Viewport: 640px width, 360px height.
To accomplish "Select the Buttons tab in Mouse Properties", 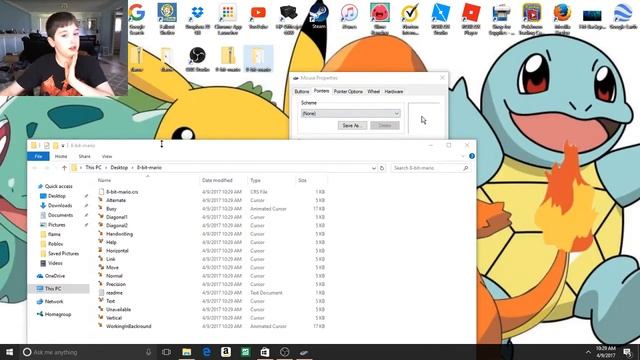I will point(302,91).
